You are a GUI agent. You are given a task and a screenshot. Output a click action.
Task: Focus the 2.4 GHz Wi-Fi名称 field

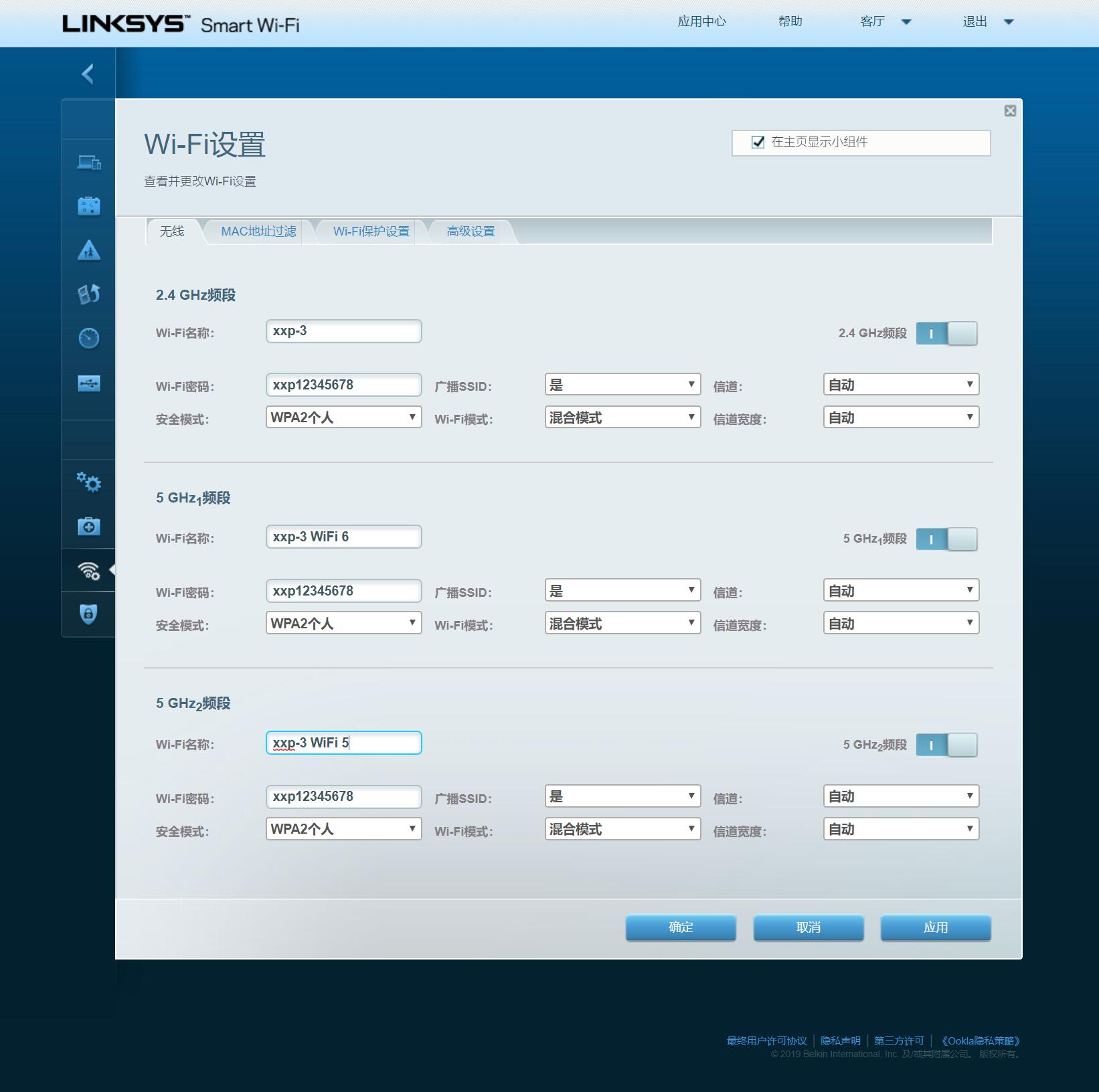coord(344,331)
